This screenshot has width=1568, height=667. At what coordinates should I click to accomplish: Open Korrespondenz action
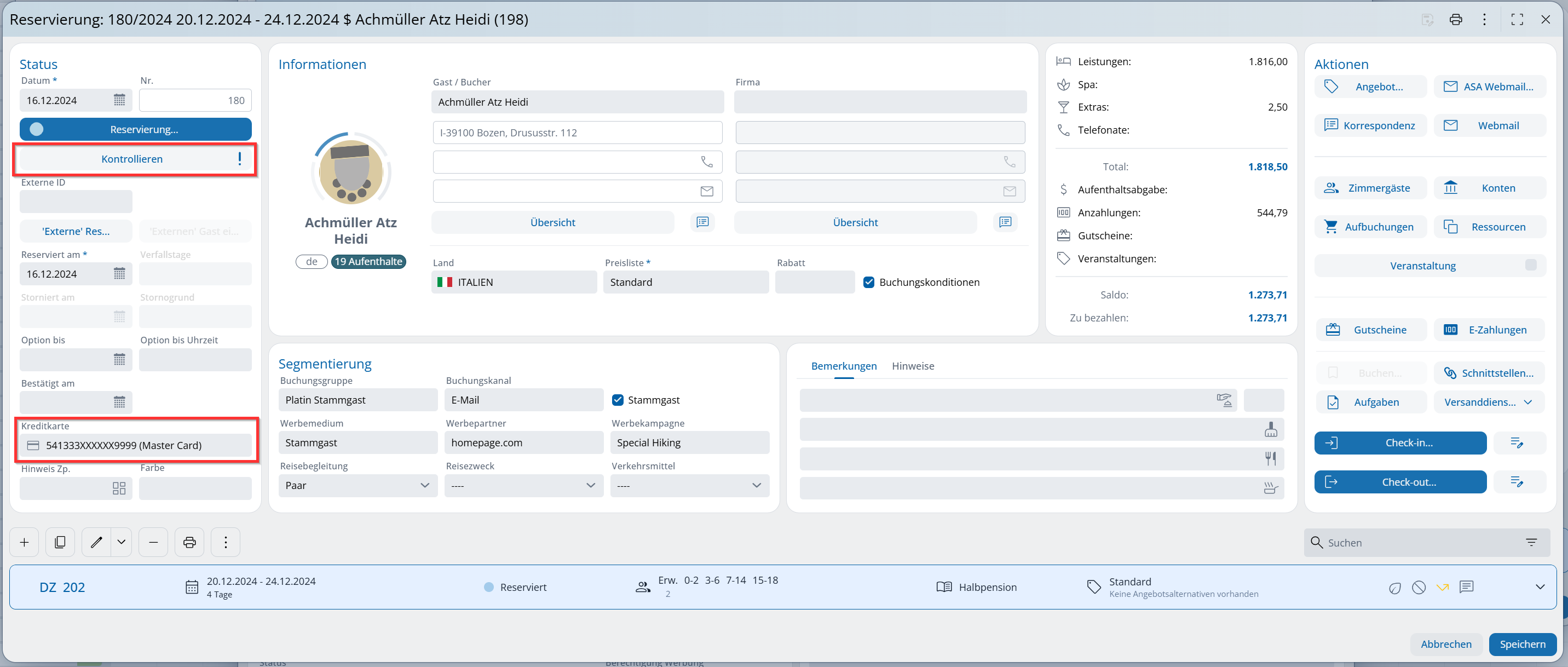coord(1370,125)
